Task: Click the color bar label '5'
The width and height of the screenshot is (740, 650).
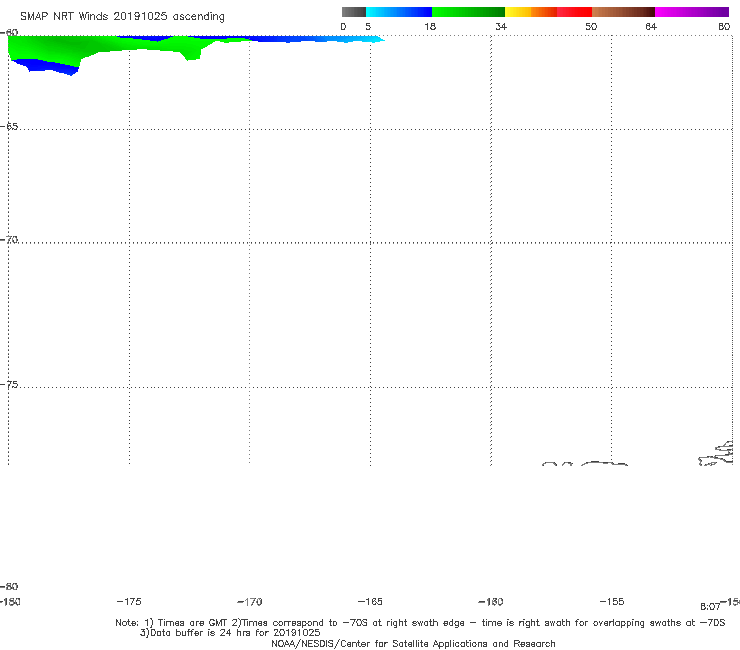Action: 368,26
